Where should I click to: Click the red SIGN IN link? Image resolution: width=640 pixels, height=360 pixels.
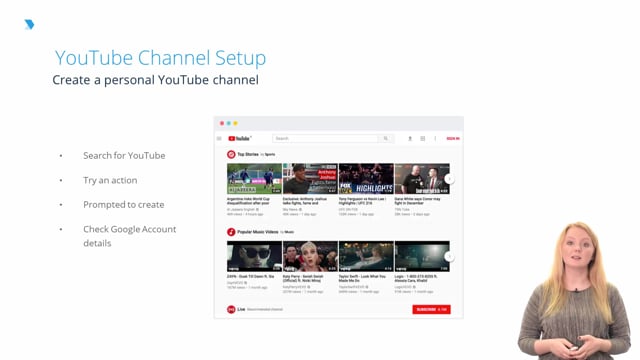453,139
